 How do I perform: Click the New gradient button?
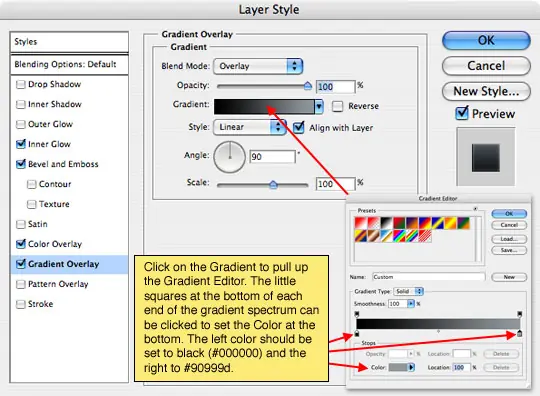(509, 277)
